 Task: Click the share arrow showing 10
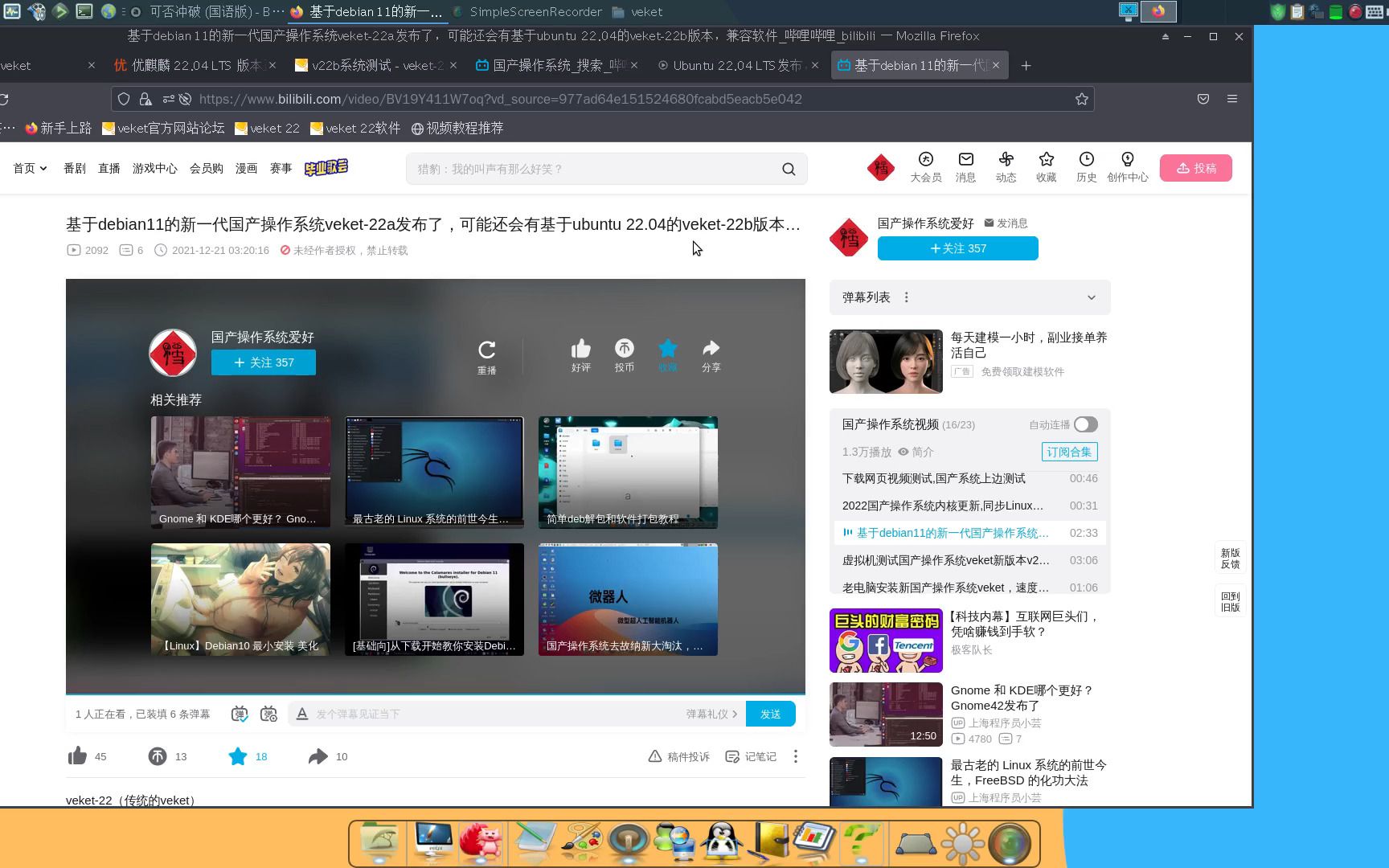tap(318, 756)
